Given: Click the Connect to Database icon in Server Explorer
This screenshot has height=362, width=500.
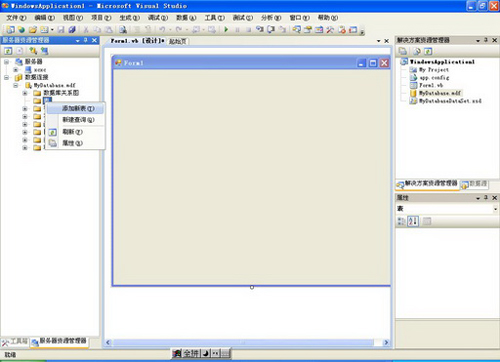Looking at the screenshot, I should coord(33,51).
